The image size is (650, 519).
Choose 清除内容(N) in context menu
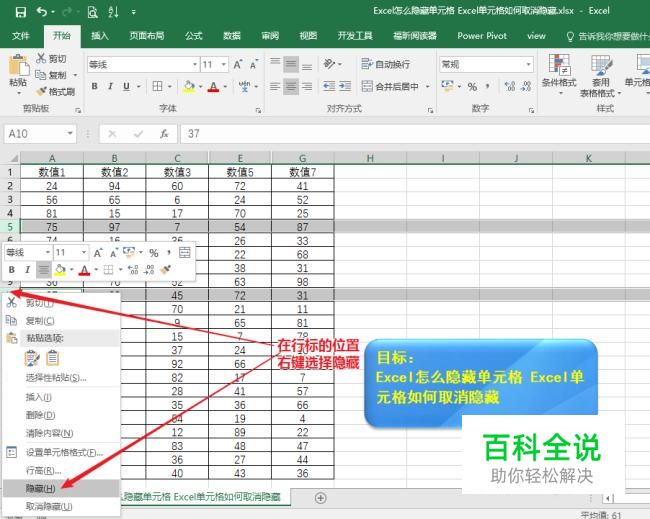tap(61, 433)
